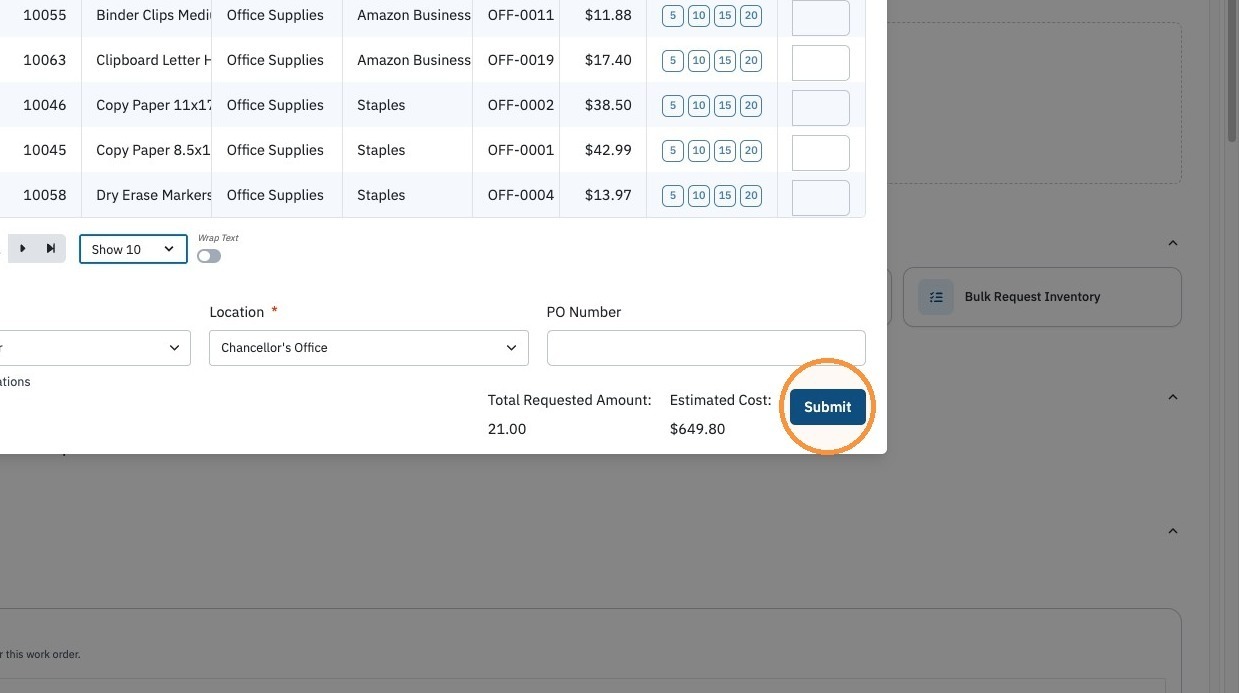Open the Show 10 rows dropdown
Screen dimensions: 1239x693
[133, 249]
